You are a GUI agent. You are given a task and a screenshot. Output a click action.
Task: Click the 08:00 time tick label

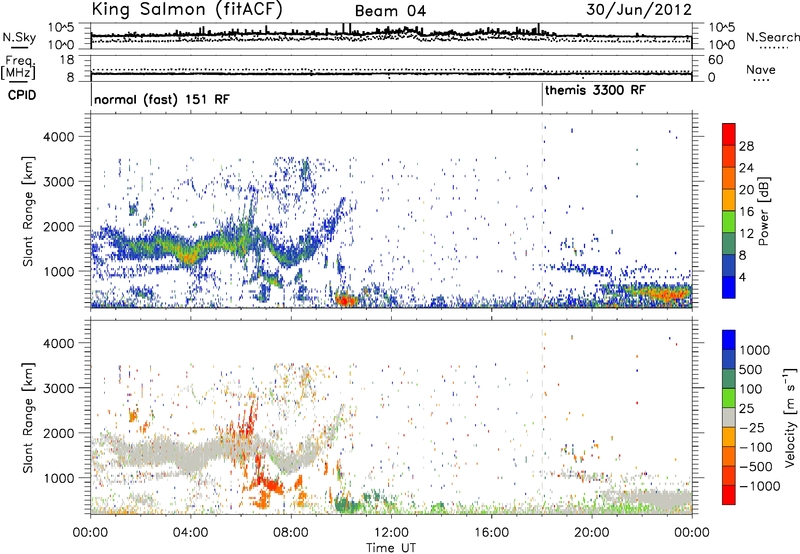coord(291,533)
